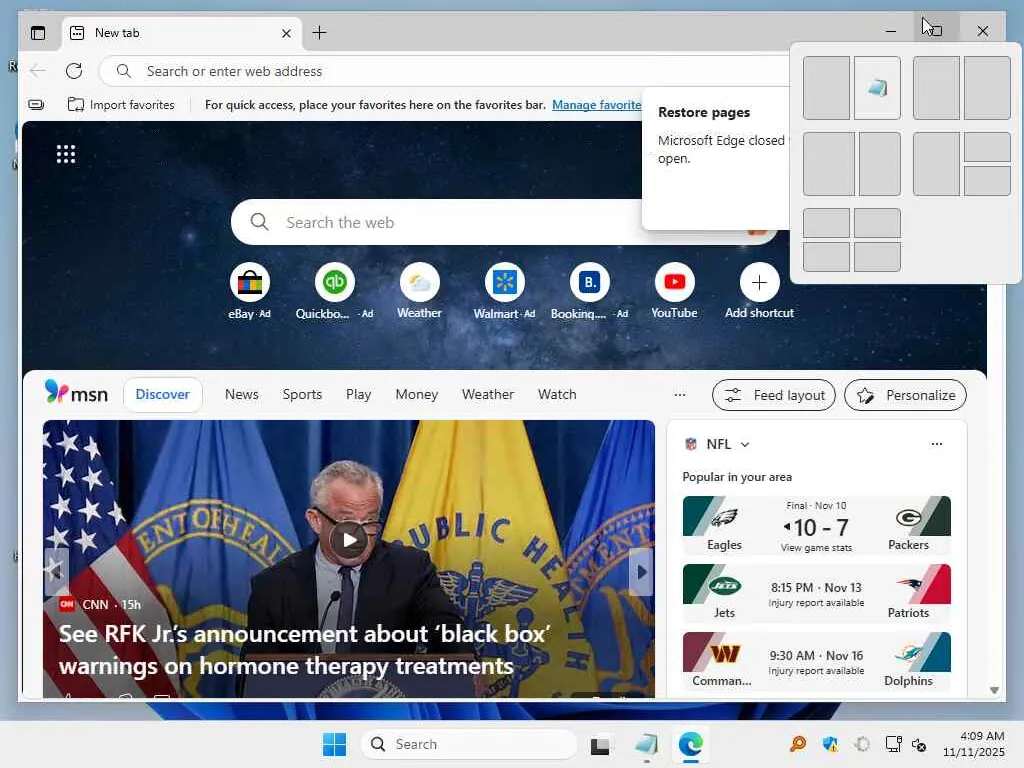Image resolution: width=1024 pixels, height=768 pixels.
Task: Open the QuickBooks shortcut
Action: pyautogui.click(x=334, y=291)
